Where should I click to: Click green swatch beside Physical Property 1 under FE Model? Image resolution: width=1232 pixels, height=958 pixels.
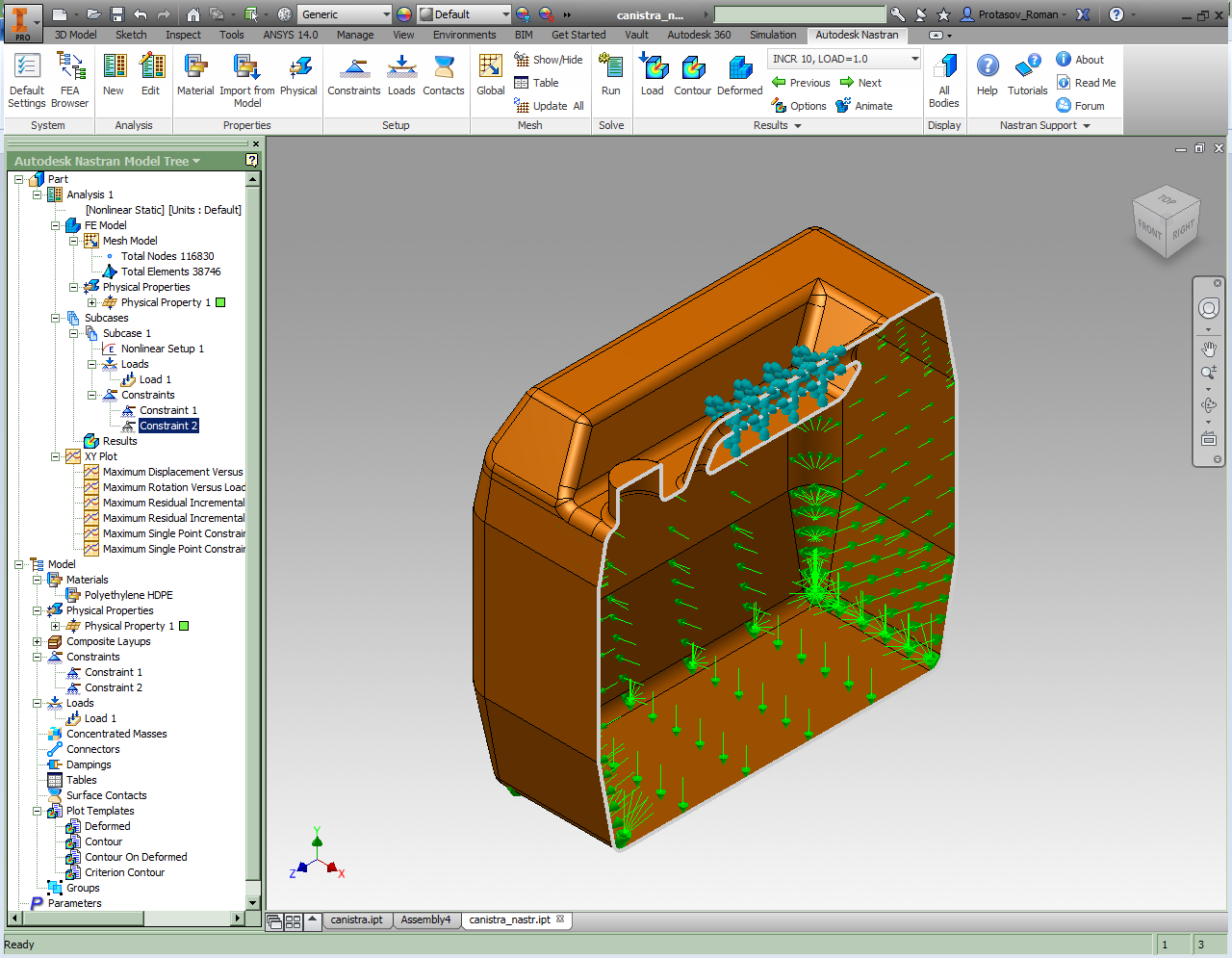point(220,302)
